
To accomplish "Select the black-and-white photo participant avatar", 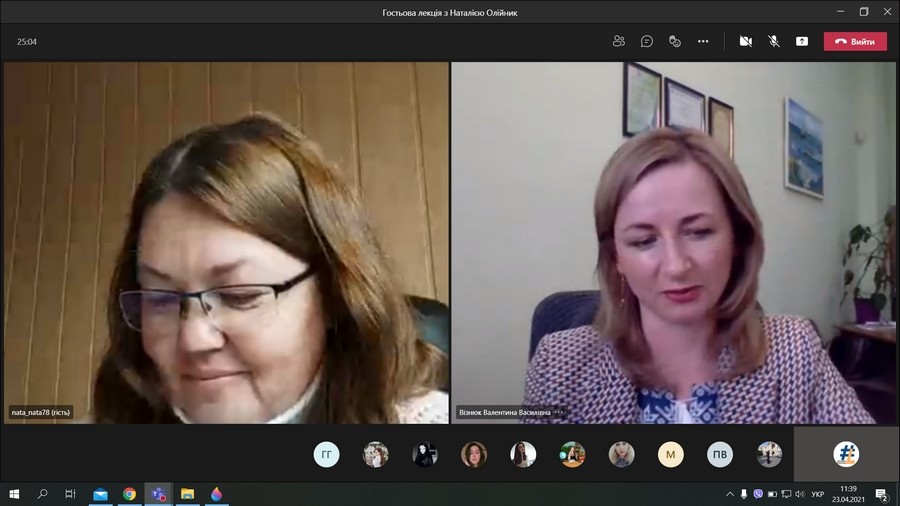I will (x=425, y=454).
